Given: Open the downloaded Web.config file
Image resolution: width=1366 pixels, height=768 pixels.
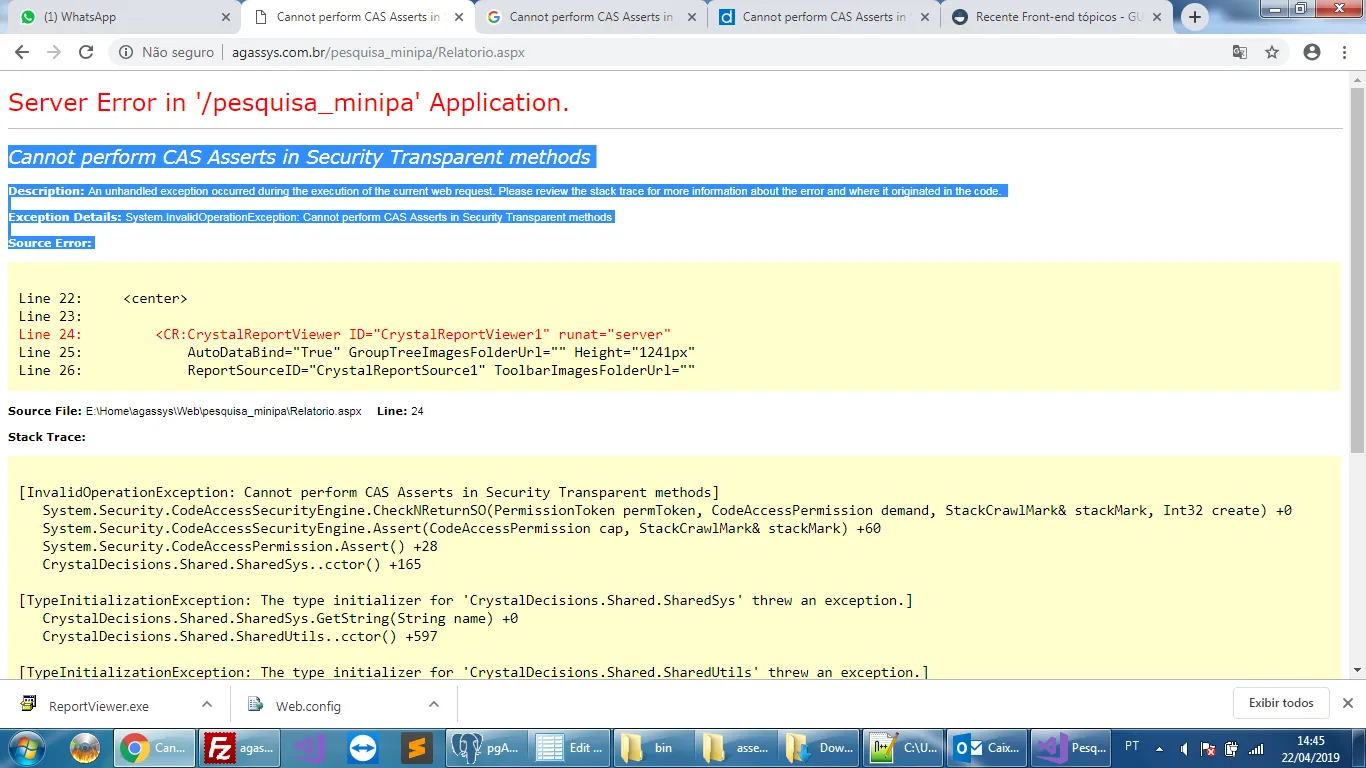Looking at the screenshot, I should (308, 706).
